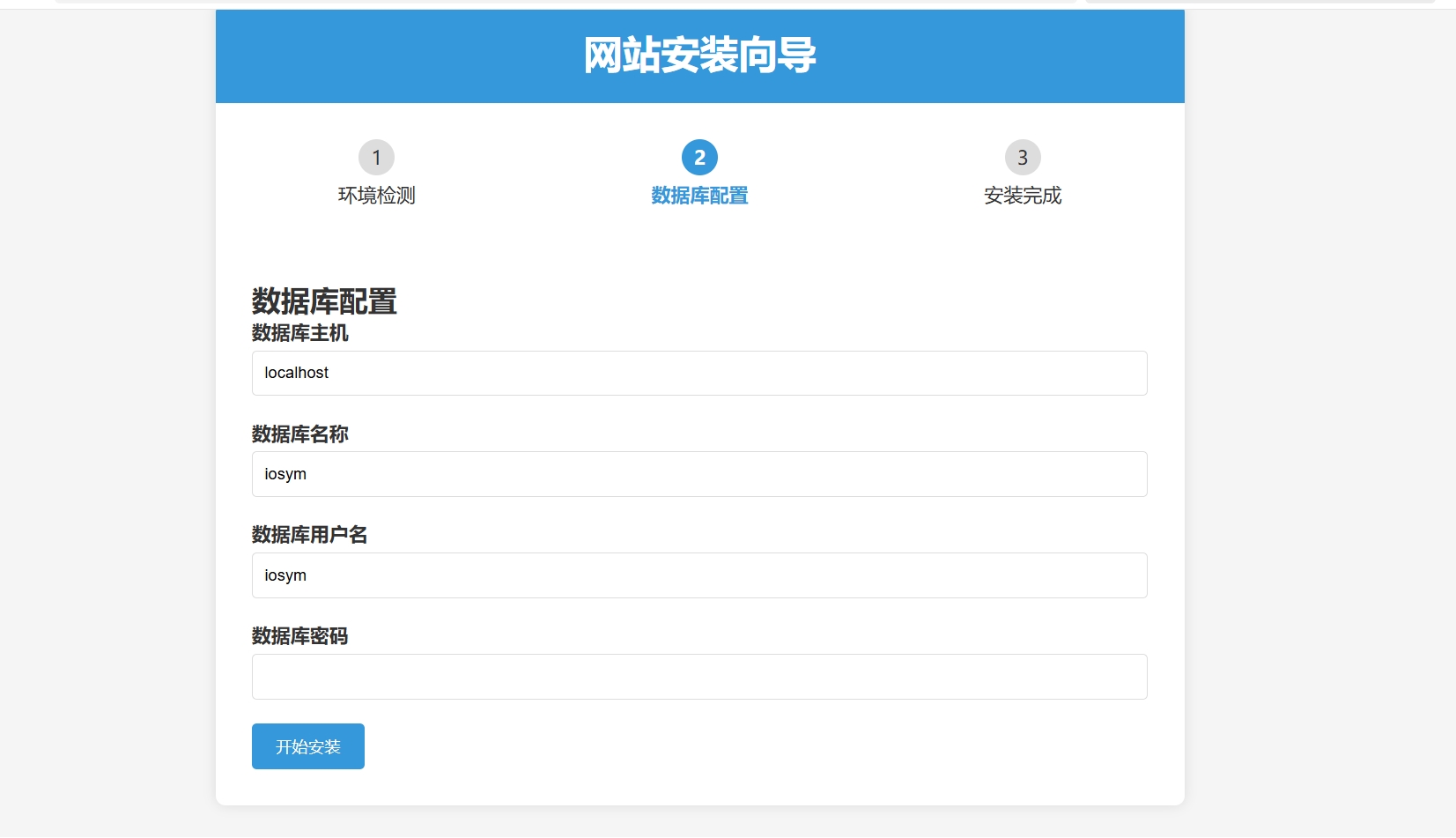
Task: Click the 网站安装向导 blue header banner
Action: pos(698,56)
